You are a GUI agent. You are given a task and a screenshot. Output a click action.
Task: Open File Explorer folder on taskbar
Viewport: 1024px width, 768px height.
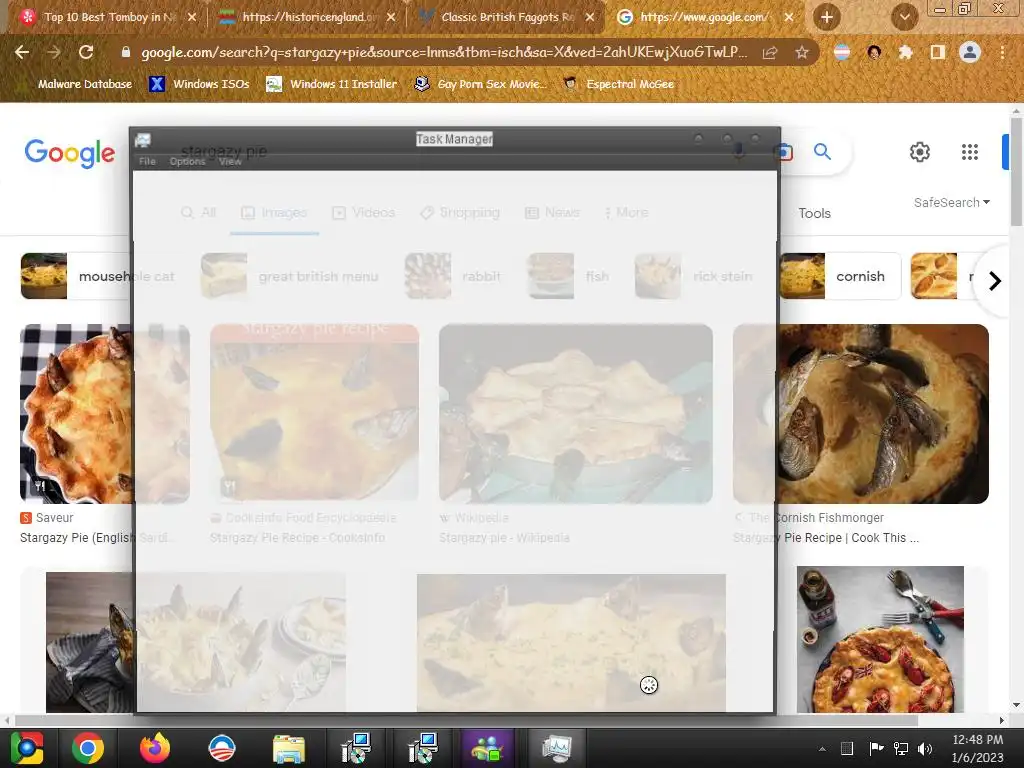pos(288,748)
